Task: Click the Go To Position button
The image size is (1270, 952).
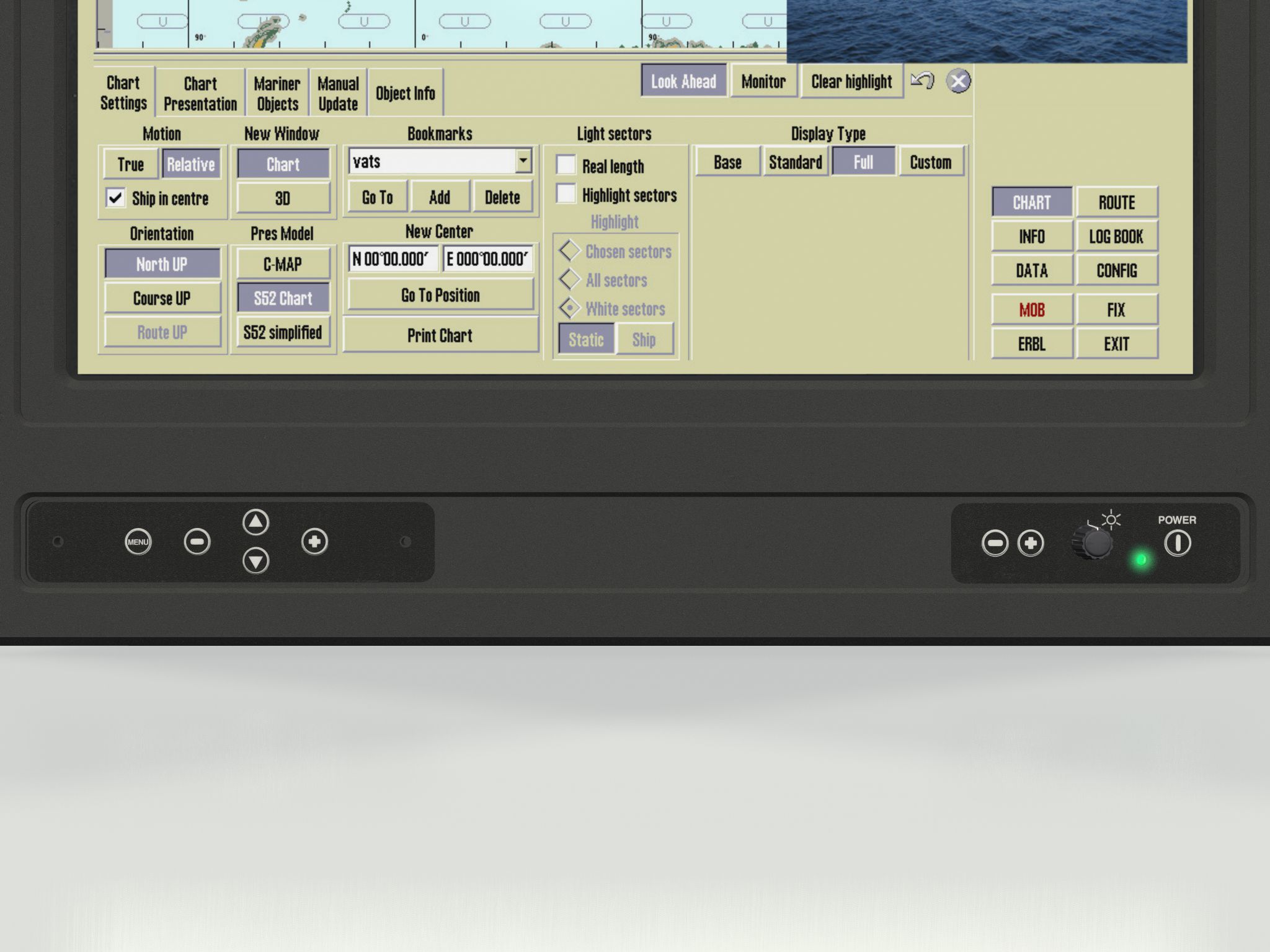Action: coord(440,295)
